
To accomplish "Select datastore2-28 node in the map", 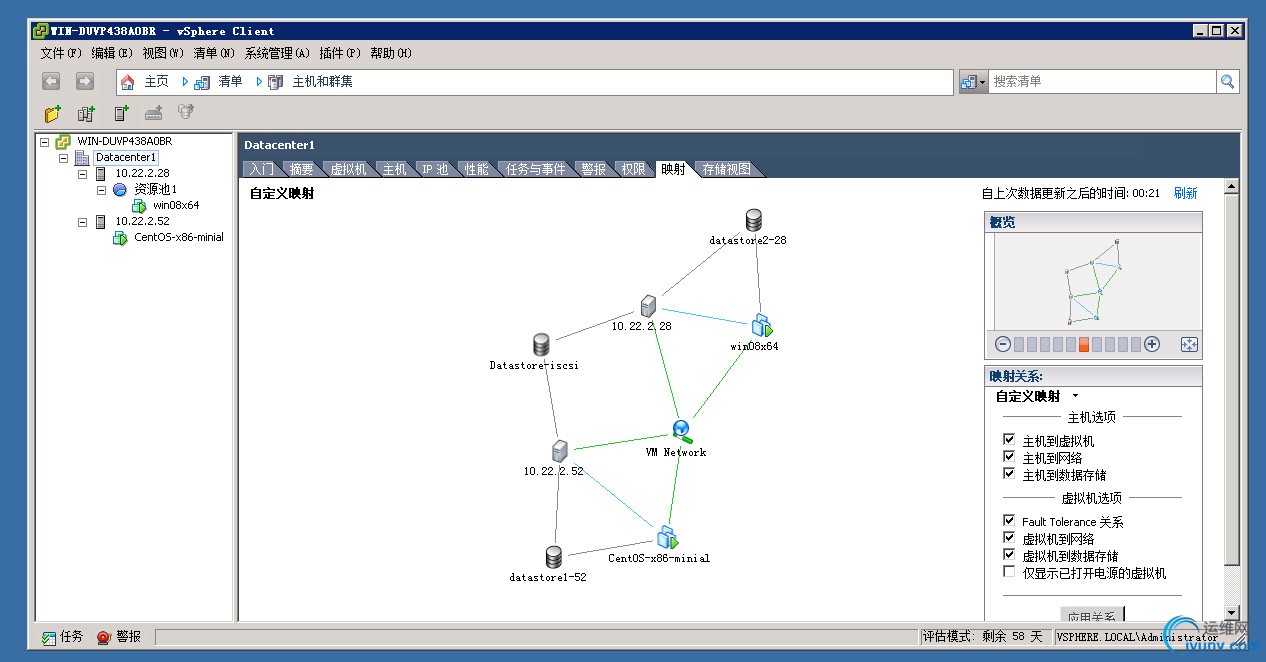I will pos(753,221).
